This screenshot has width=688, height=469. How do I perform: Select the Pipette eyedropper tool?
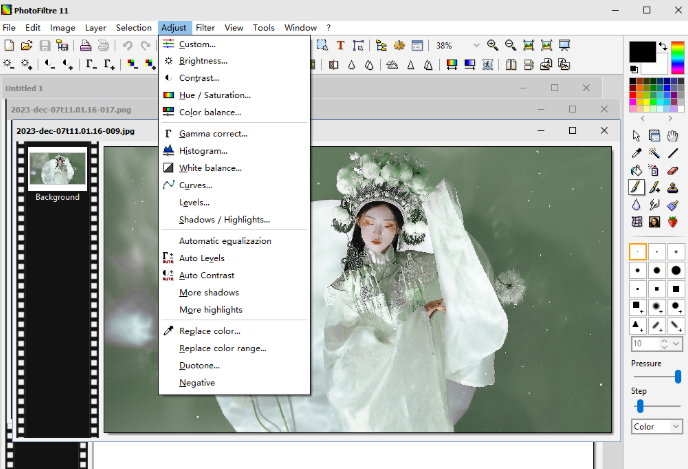point(636,153)
